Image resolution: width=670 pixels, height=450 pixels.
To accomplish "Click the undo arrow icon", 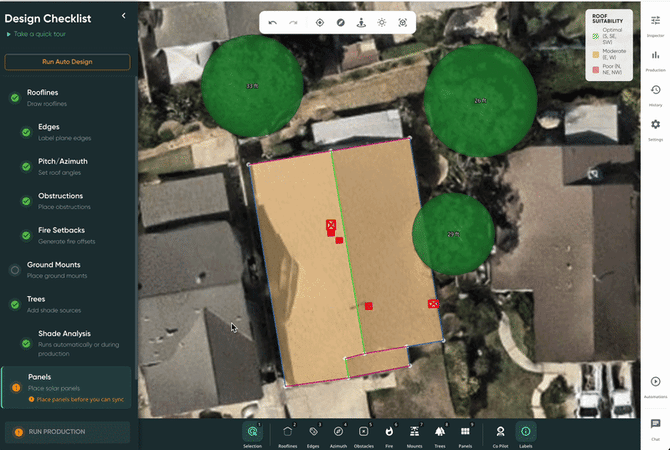I will point(272,22).
